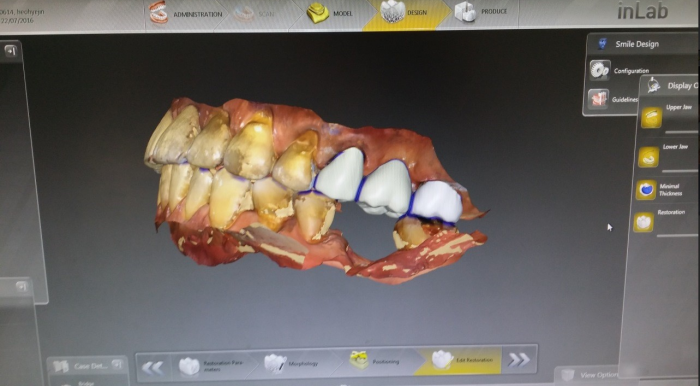Screen dimensions: 700x386
Task: Toggle Minimal Thickness display
Action: click(646, 190)
